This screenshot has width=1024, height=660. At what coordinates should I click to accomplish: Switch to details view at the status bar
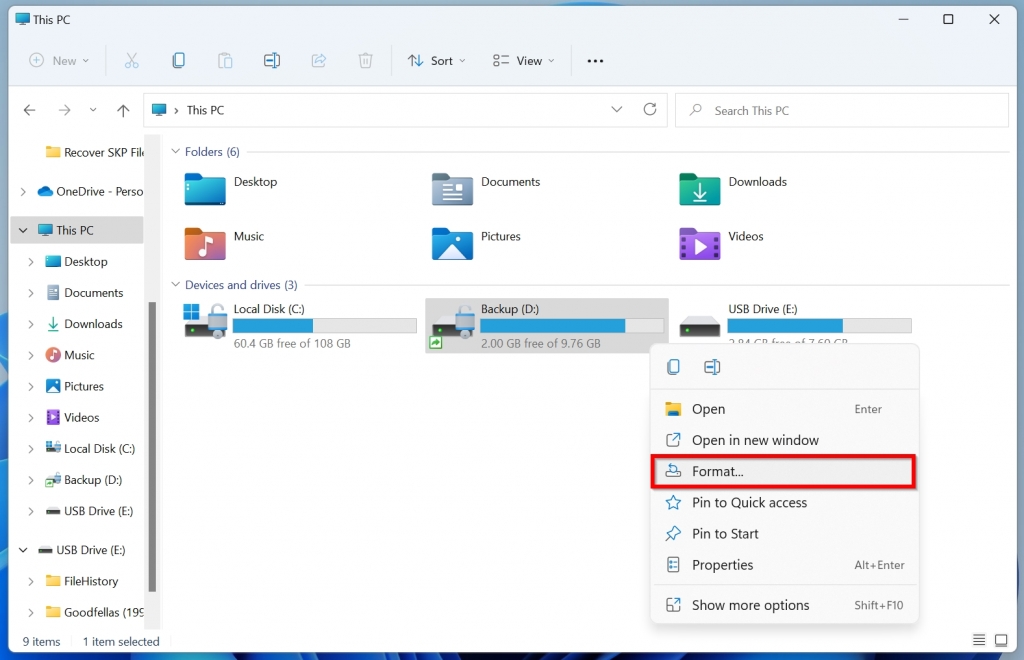click(x=979, y=640)
